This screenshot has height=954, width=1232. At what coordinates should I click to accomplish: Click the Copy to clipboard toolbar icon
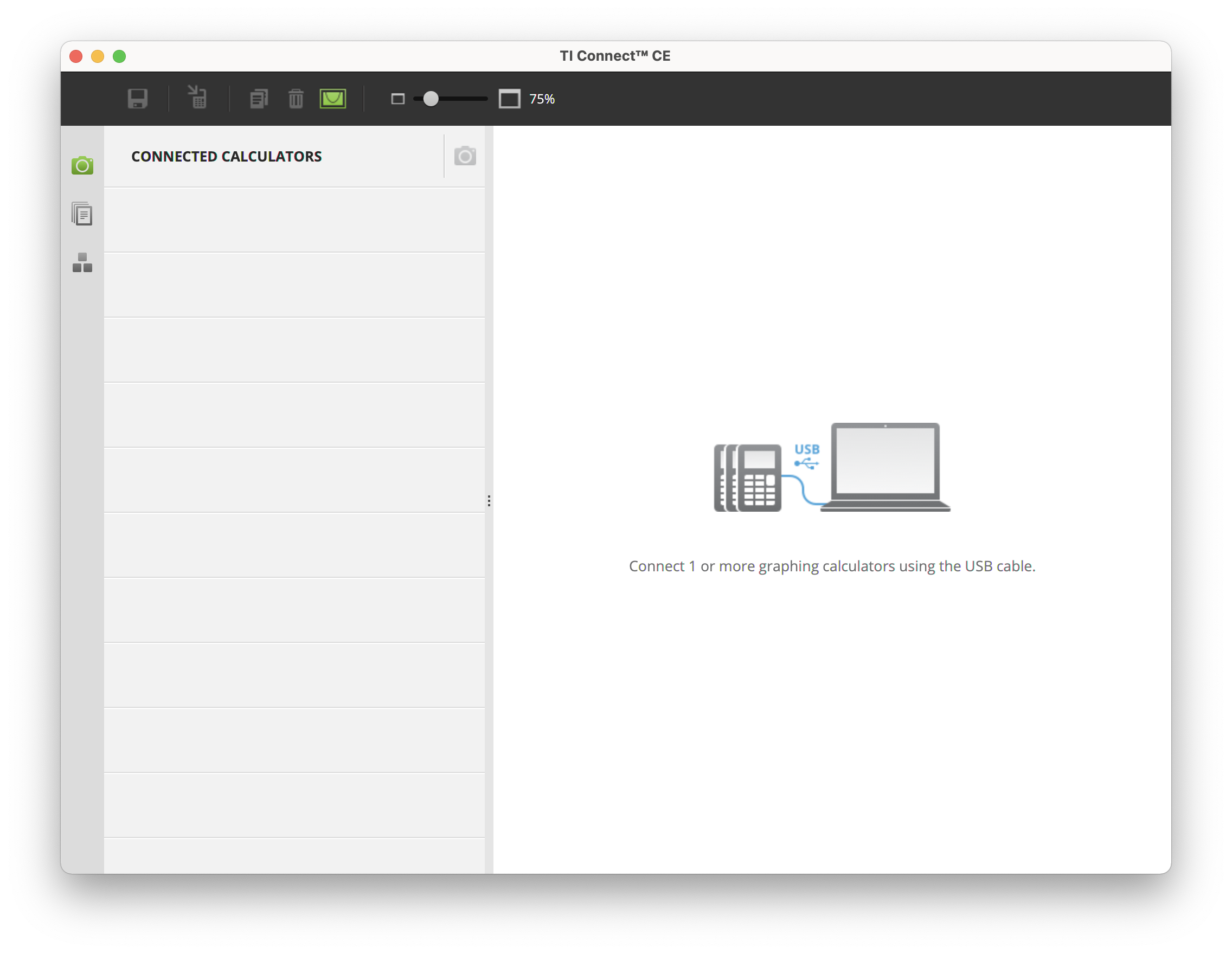point(258,99)
